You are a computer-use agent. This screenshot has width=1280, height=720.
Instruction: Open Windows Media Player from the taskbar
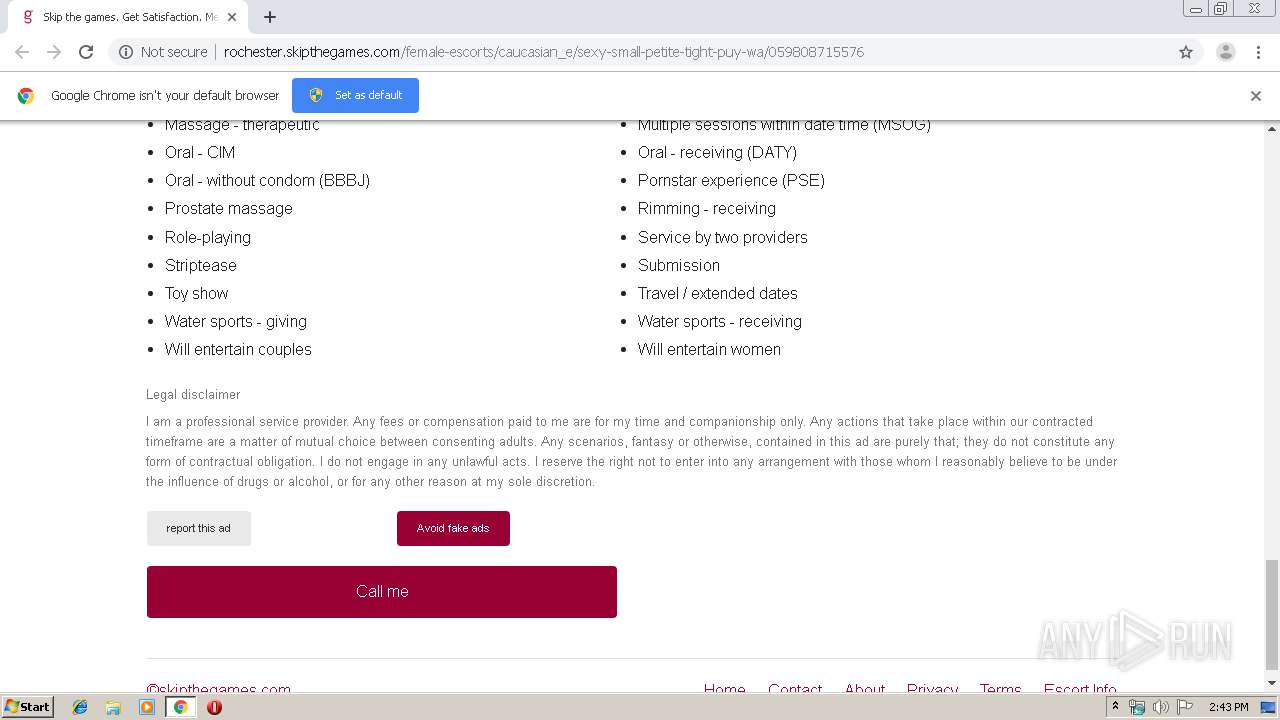[x=147, y=707]
